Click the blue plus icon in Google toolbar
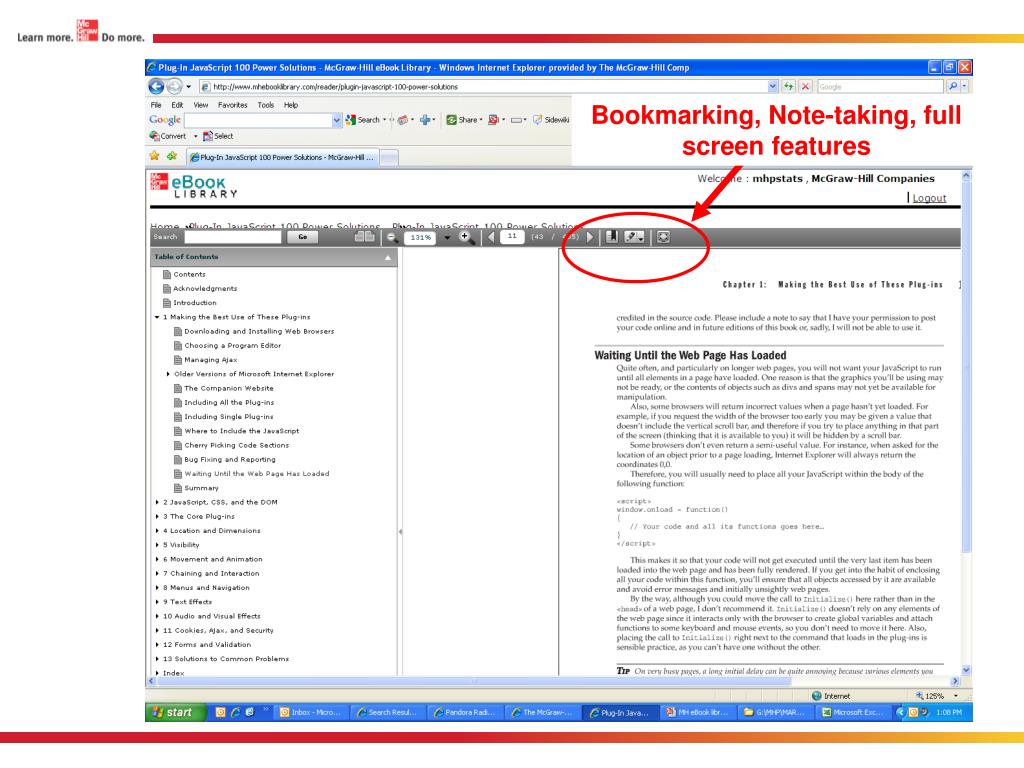 coord(425,120)
